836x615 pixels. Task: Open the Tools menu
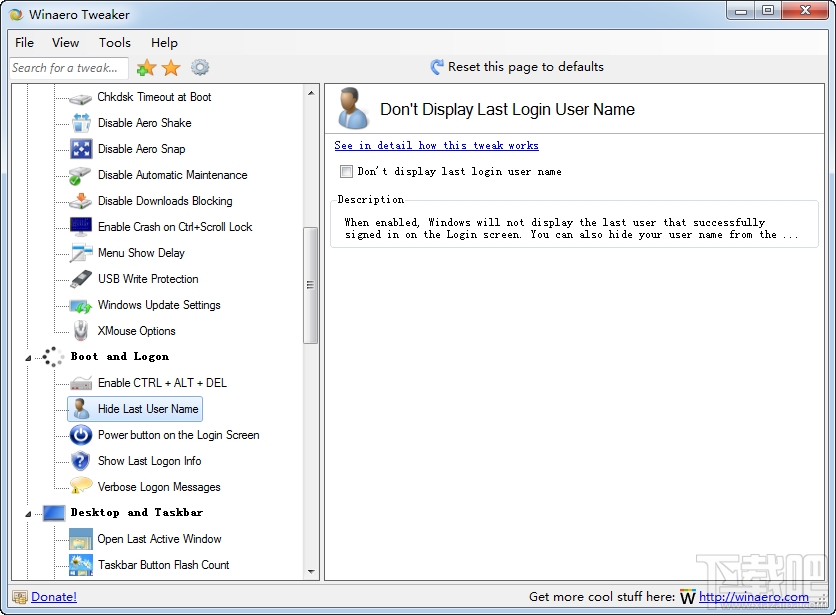pos(115,43)
